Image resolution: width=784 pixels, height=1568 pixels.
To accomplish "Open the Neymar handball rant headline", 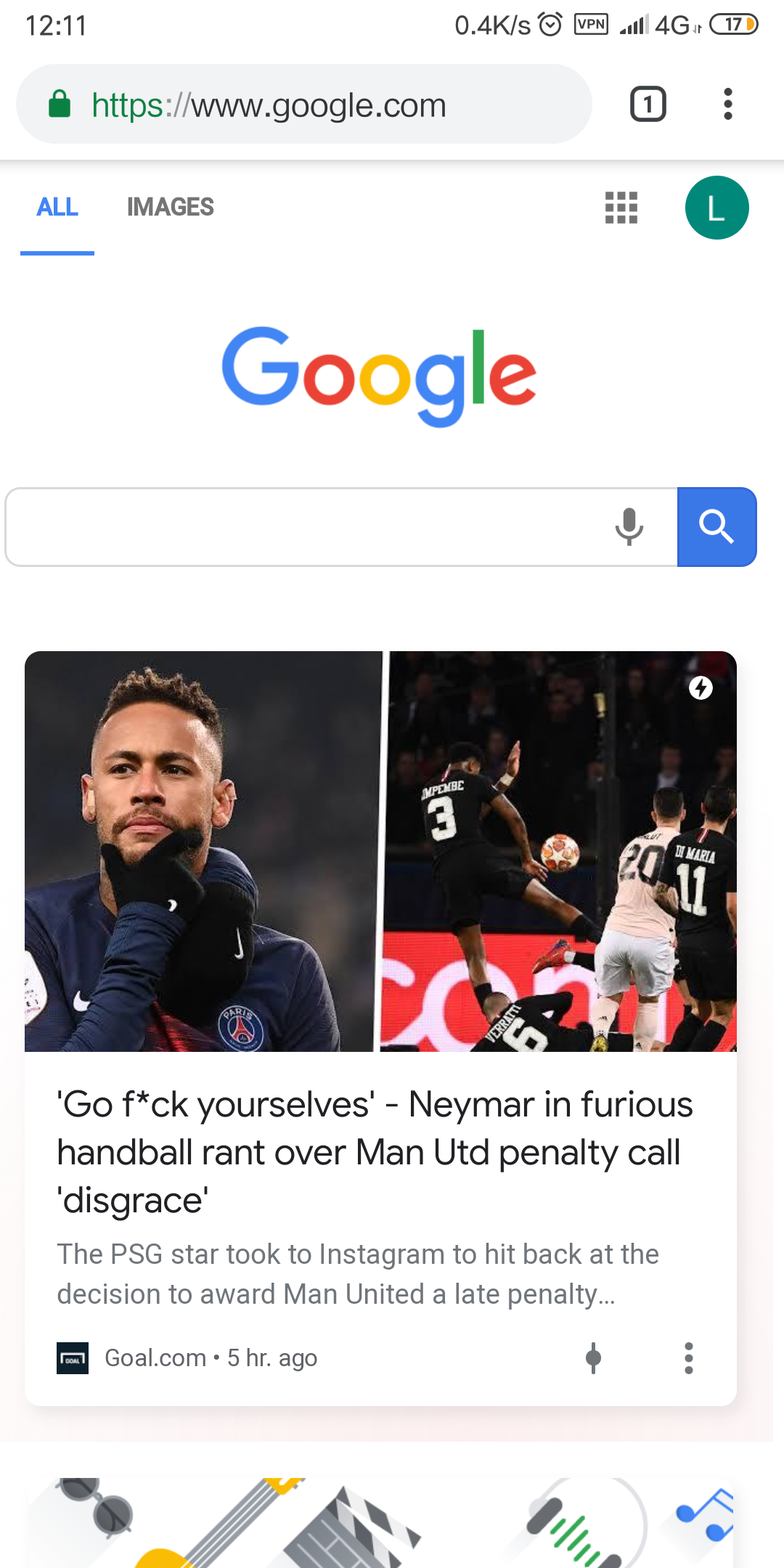I will [375, 1152].
